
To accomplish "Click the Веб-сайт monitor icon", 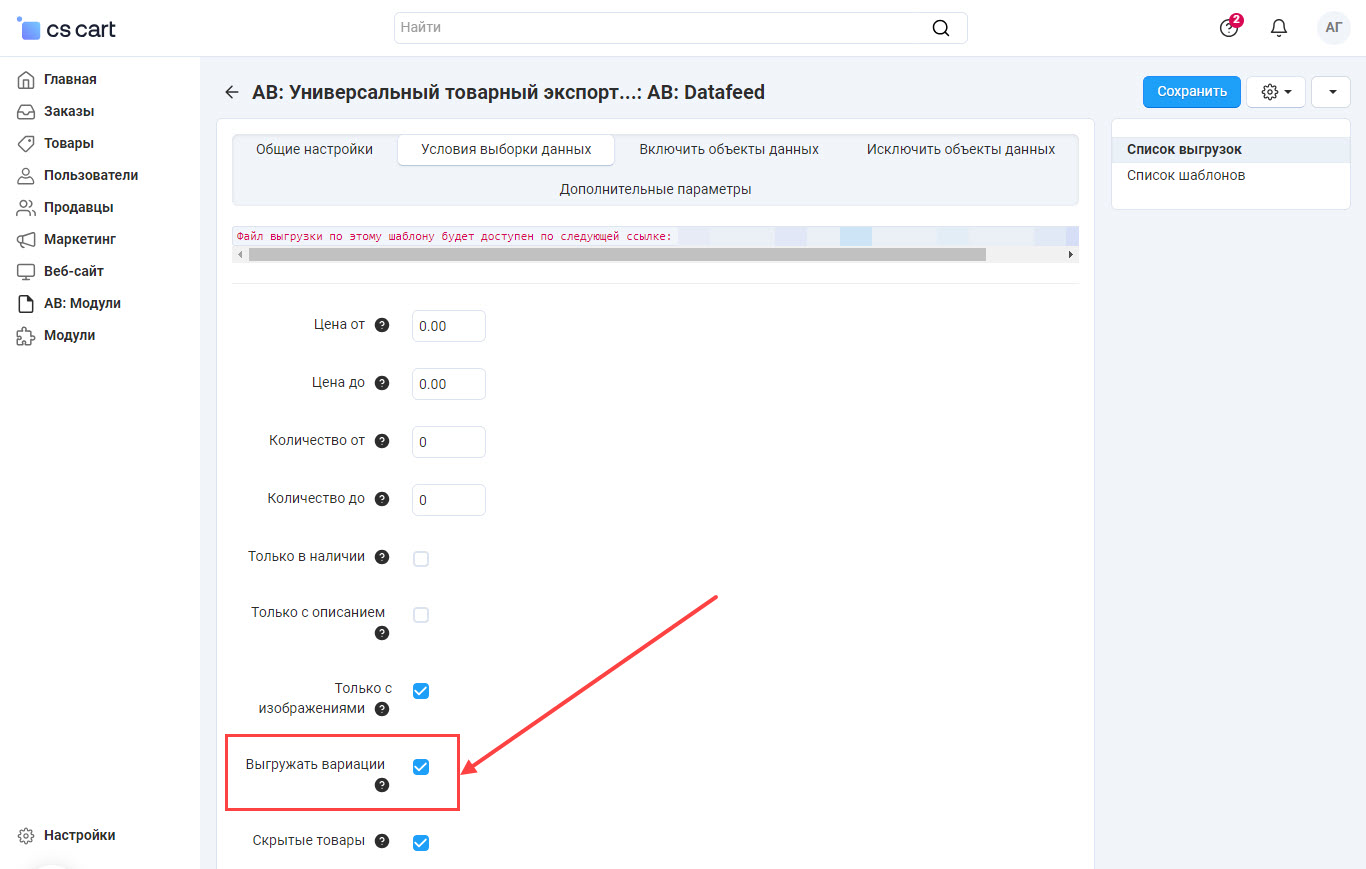I will (26, 271).
